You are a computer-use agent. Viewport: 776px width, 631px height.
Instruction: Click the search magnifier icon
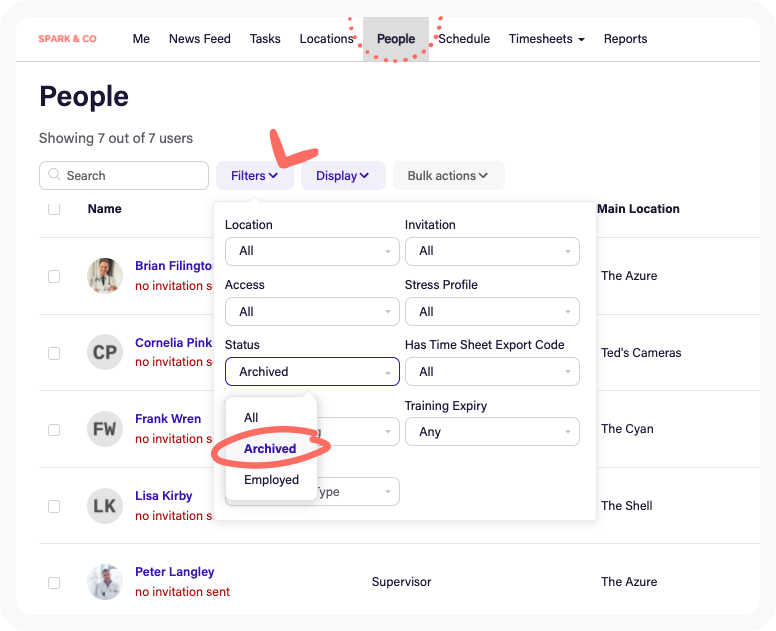pyautogui.click(x=54, y=175)
